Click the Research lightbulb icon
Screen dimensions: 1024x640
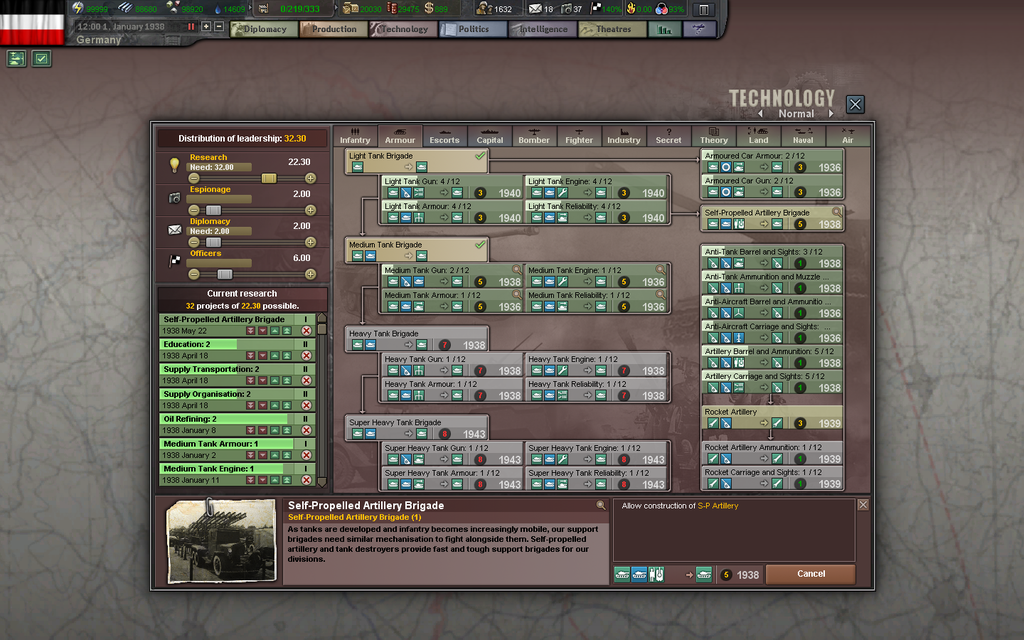pos(175,163)
